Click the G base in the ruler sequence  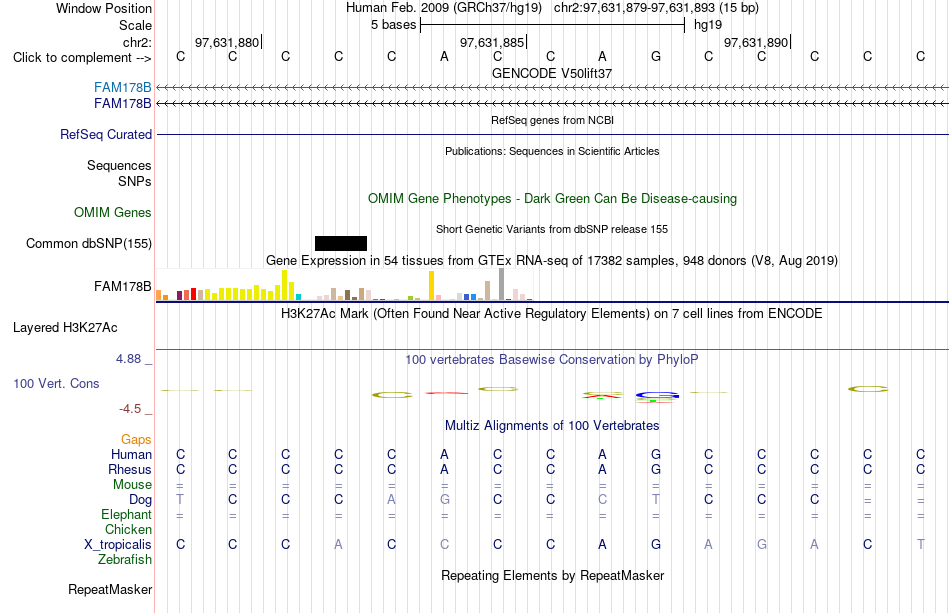tap(656, 57)
